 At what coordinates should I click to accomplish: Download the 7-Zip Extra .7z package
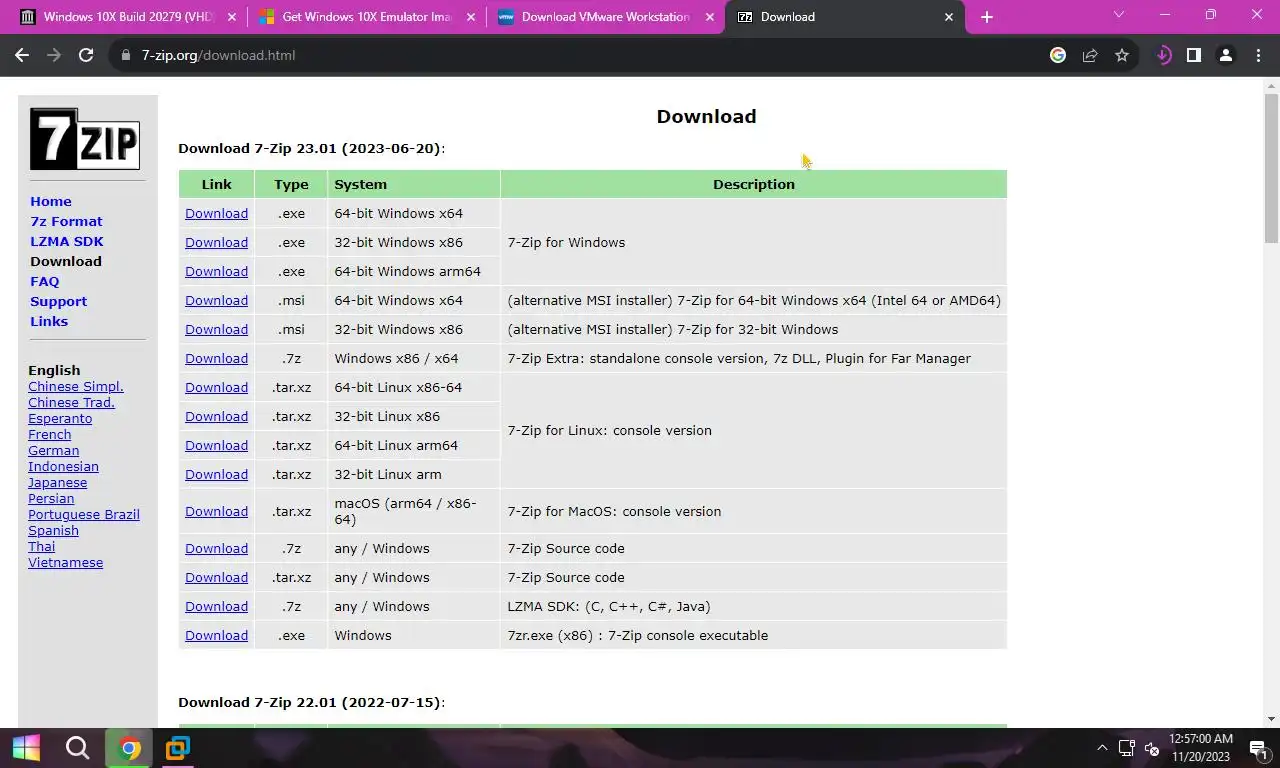point(216,358)
